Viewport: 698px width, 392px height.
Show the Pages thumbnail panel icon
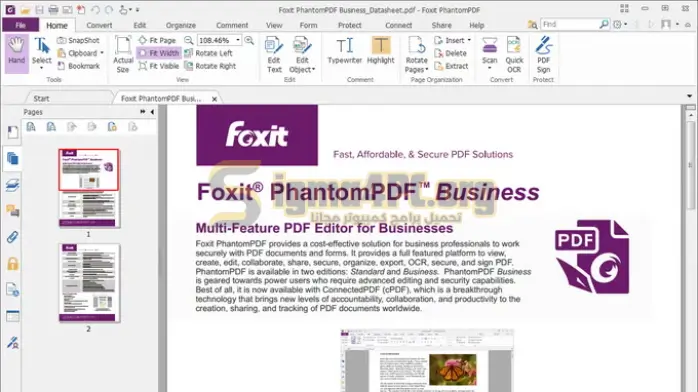[12, 158]
